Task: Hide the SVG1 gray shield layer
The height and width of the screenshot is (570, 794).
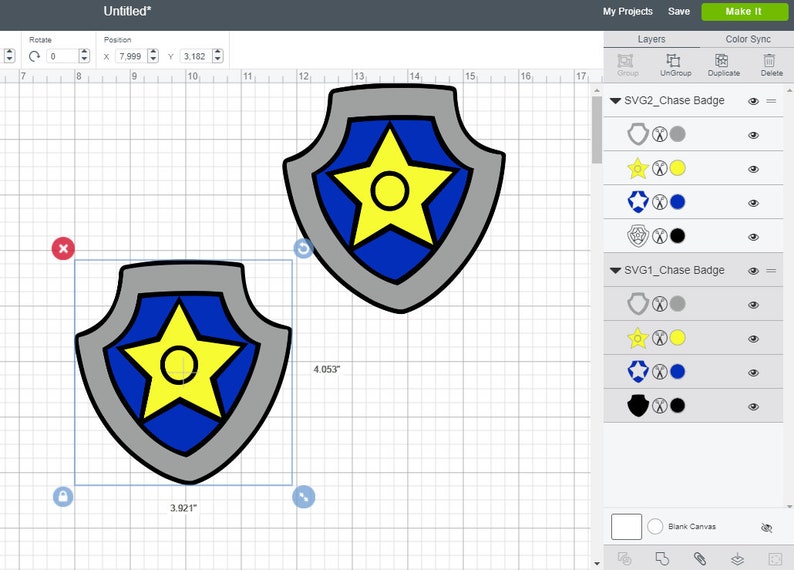Action: tap(753, 305)
